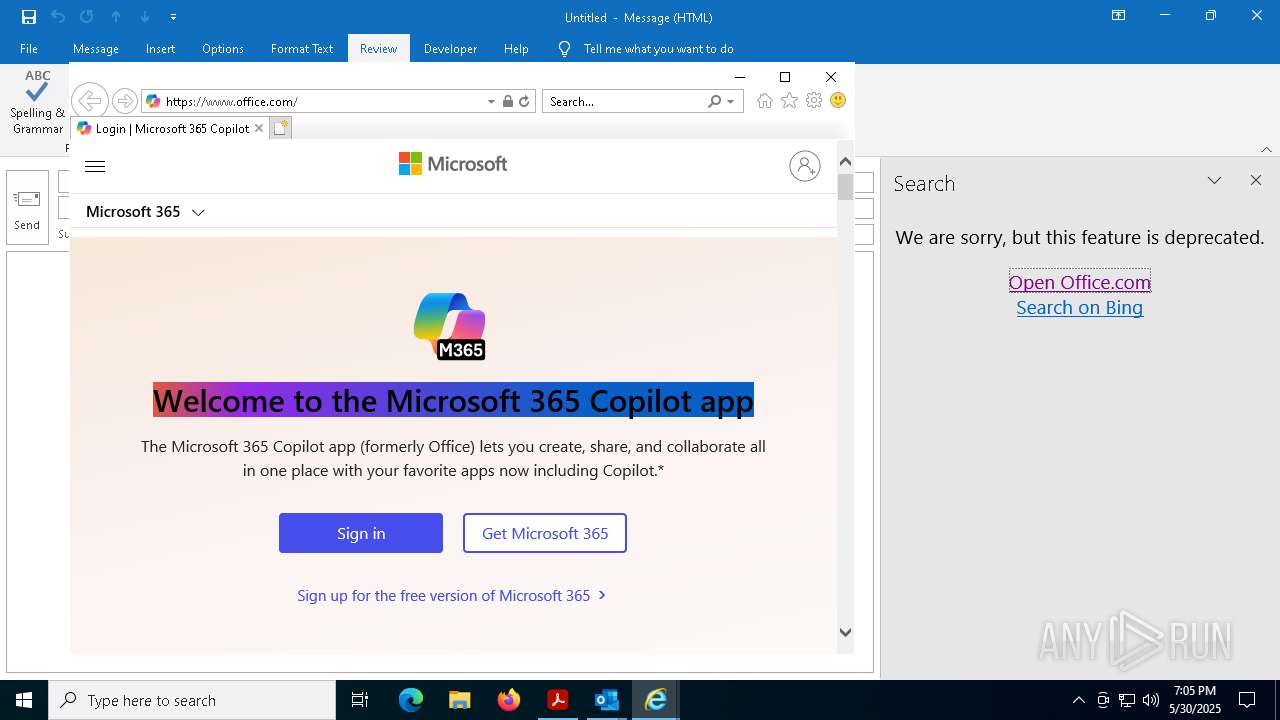Viewport: 1280px width, 720px height.
Task: Open Outlook from taskbar
Action: (x=606, y=700)
